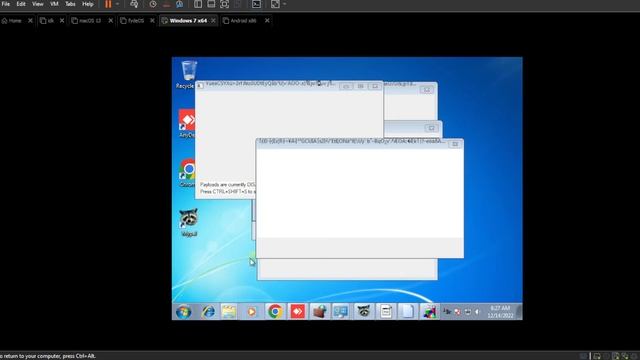640x360 pixels.
Task: Take a snapshot of this virtual machine
Action: [153, 4]
